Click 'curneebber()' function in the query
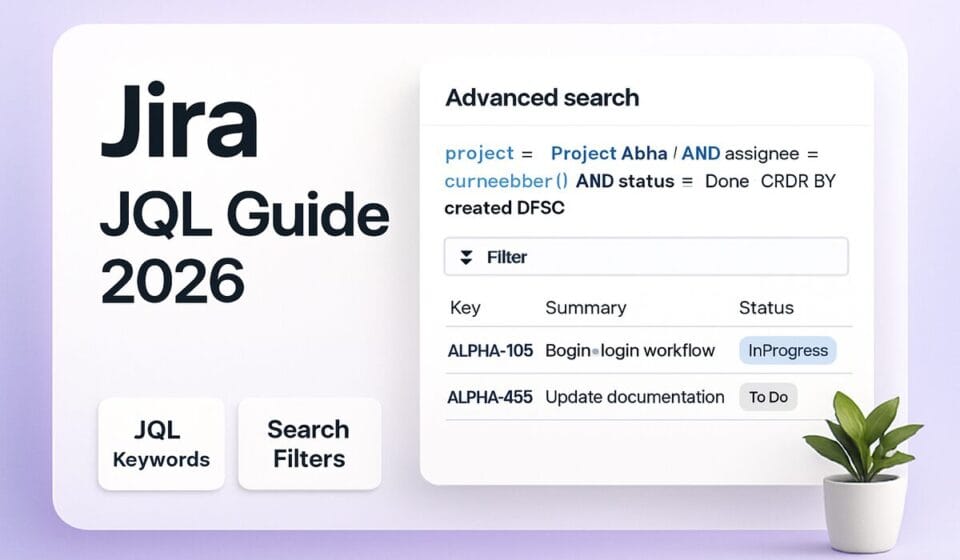Image resolution: width=960 pixels, height=560 pixels. pos(506,181)
